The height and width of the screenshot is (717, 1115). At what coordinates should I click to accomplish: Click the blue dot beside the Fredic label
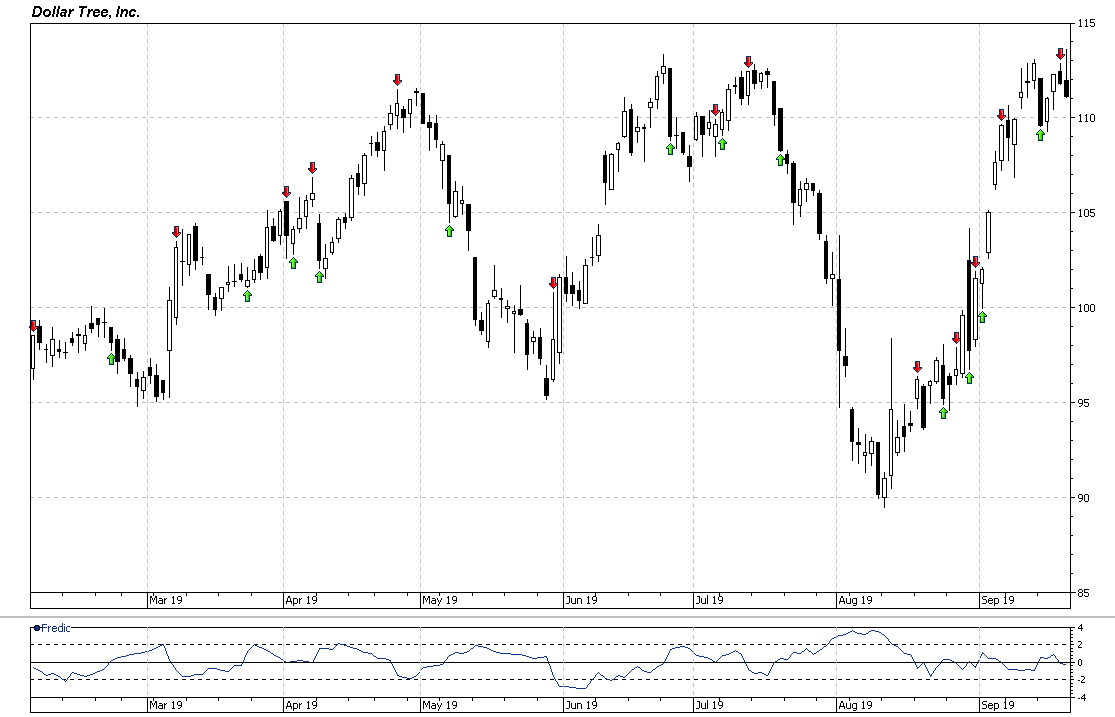tap(37, 628)
